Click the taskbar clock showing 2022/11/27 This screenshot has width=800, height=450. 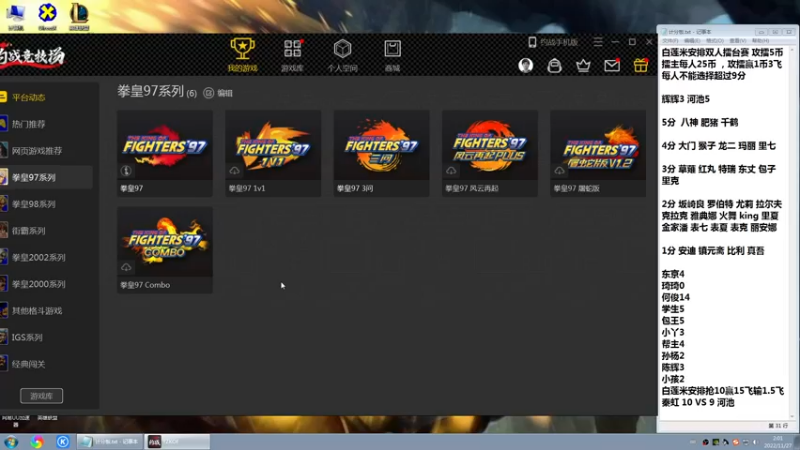coord(778,442)
